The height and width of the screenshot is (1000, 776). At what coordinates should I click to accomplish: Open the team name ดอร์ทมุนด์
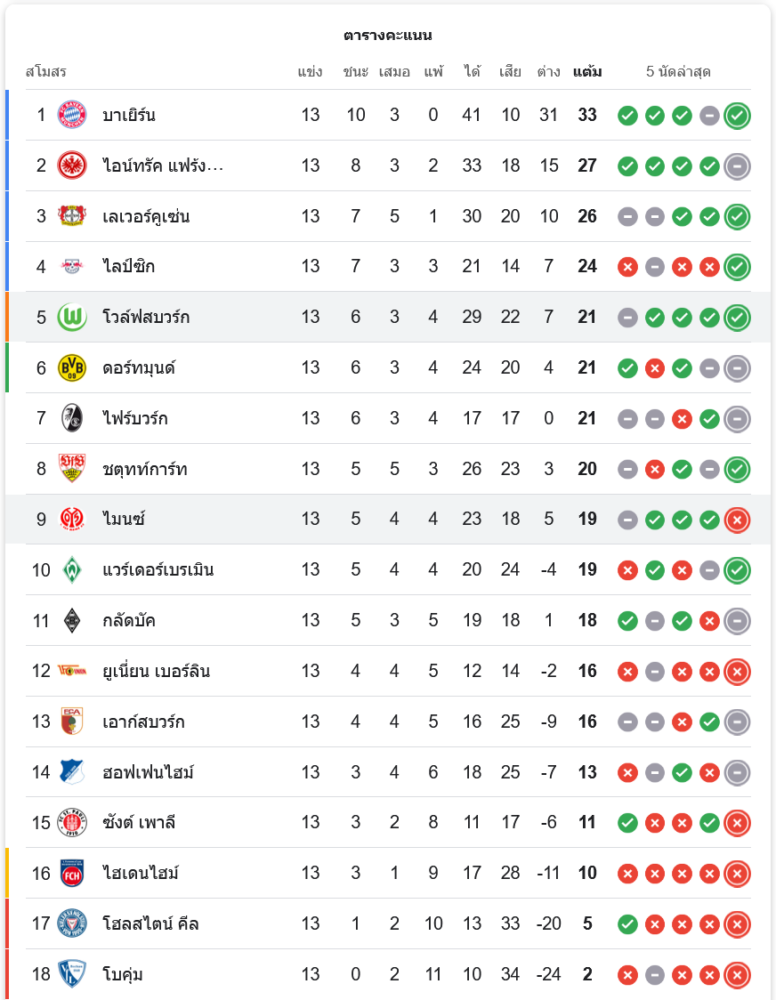(x=139, y=368)
